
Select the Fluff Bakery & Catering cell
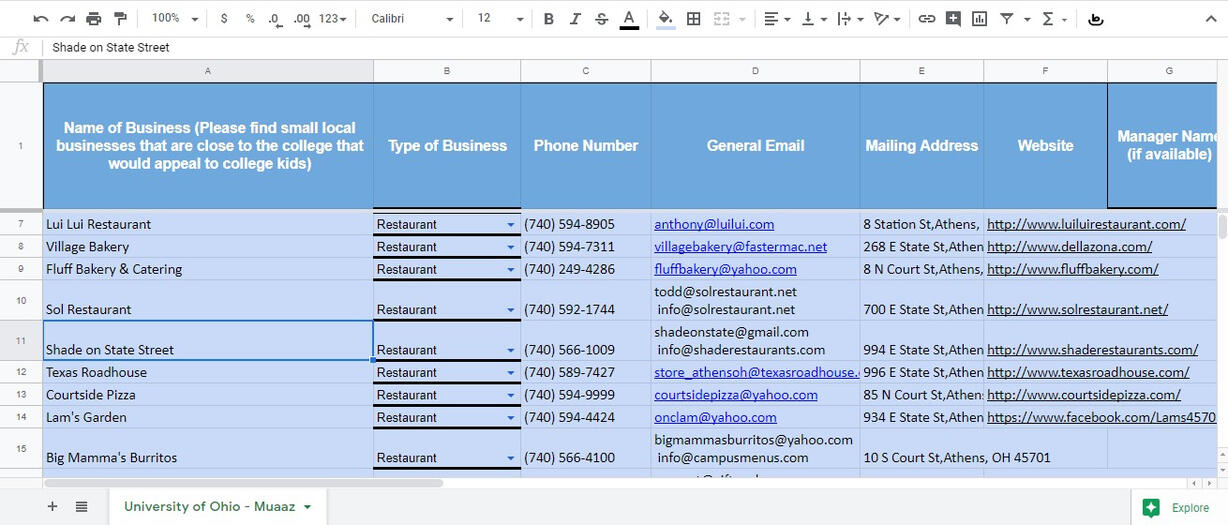(208, 269)
